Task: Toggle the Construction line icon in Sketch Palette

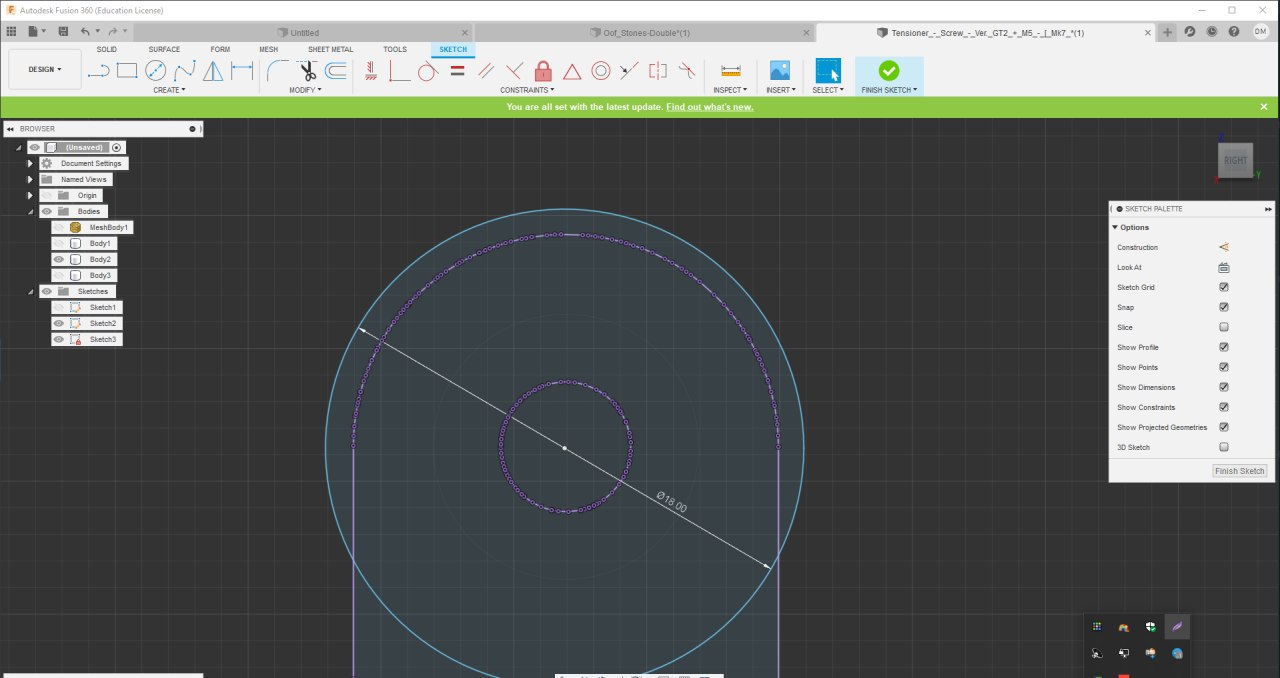Action: (x=1224, y=247)
